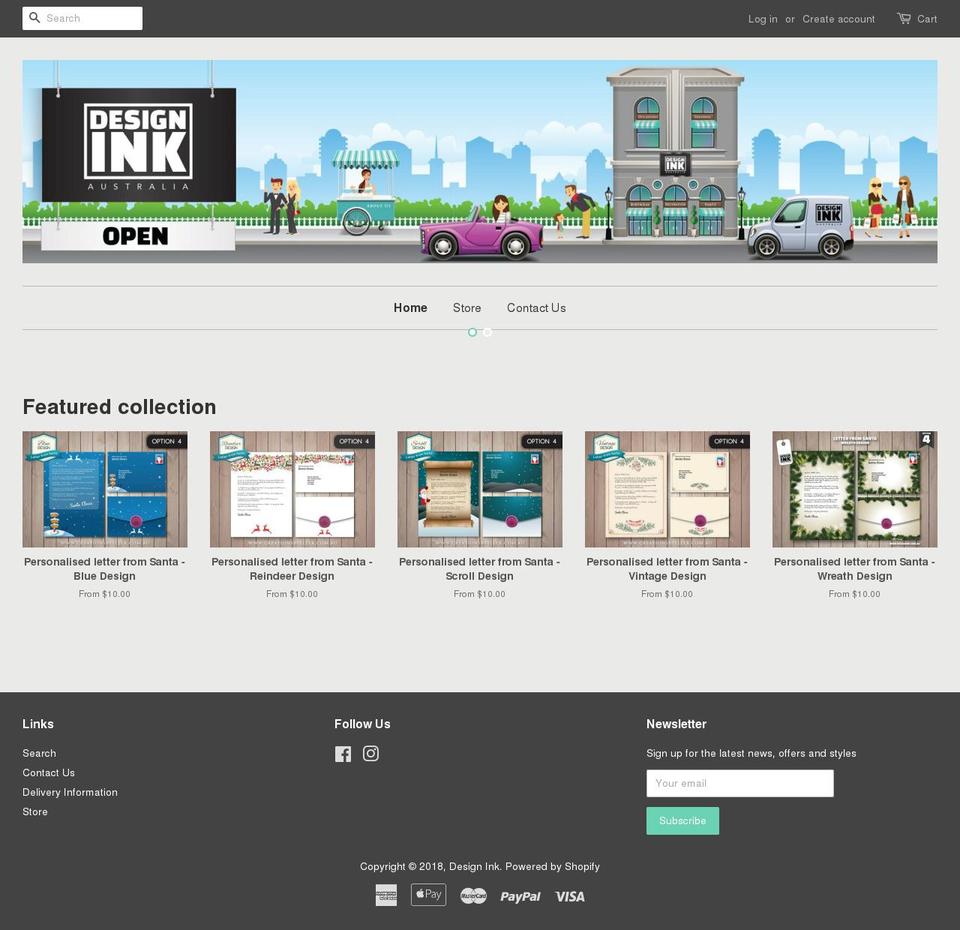960x930 pixels.
Task: Click the PayPal payment icon
Action: coord(520,895)
